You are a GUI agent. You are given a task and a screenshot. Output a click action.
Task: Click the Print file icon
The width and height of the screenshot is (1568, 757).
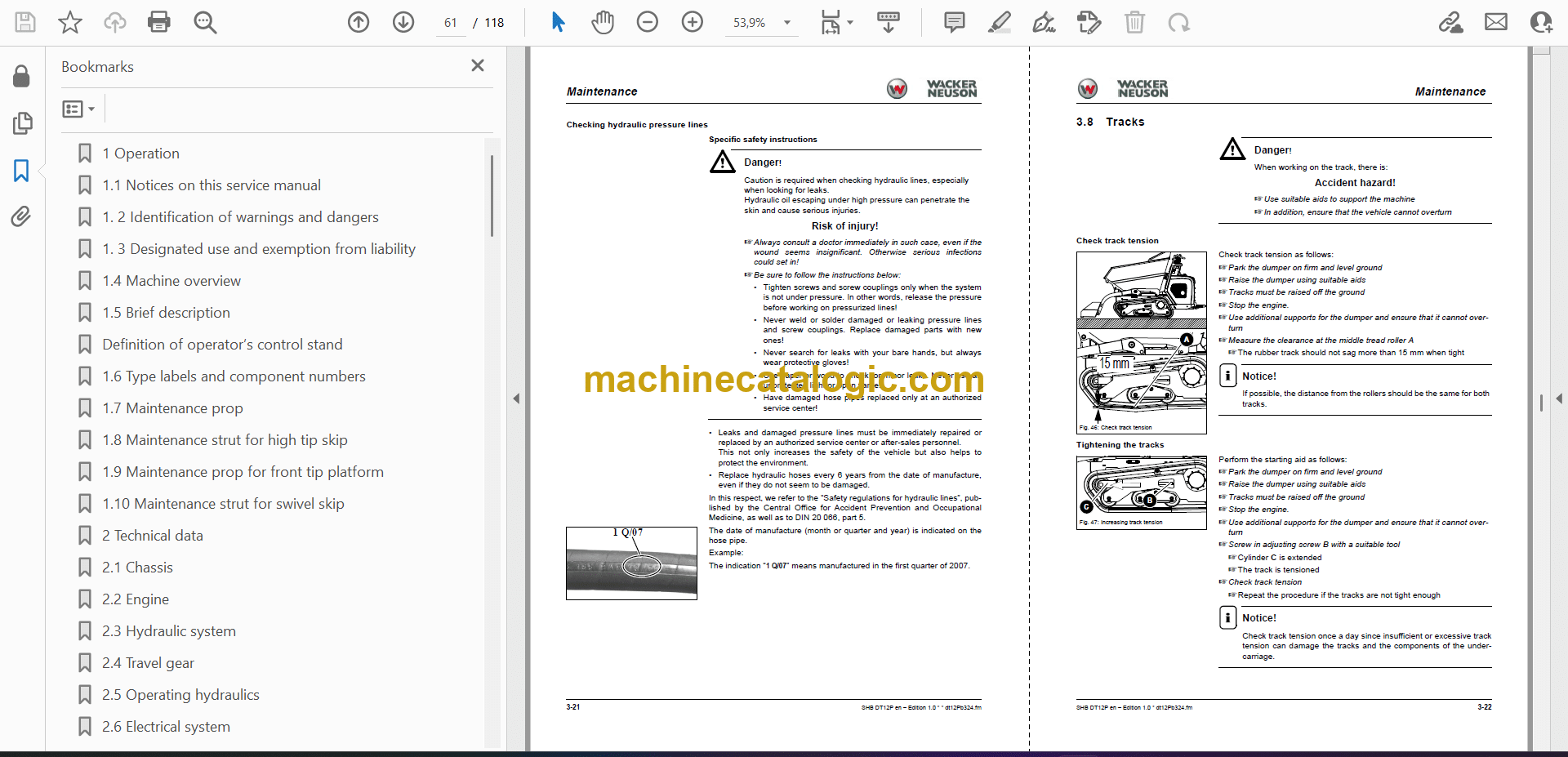click(x=158, y=22)
